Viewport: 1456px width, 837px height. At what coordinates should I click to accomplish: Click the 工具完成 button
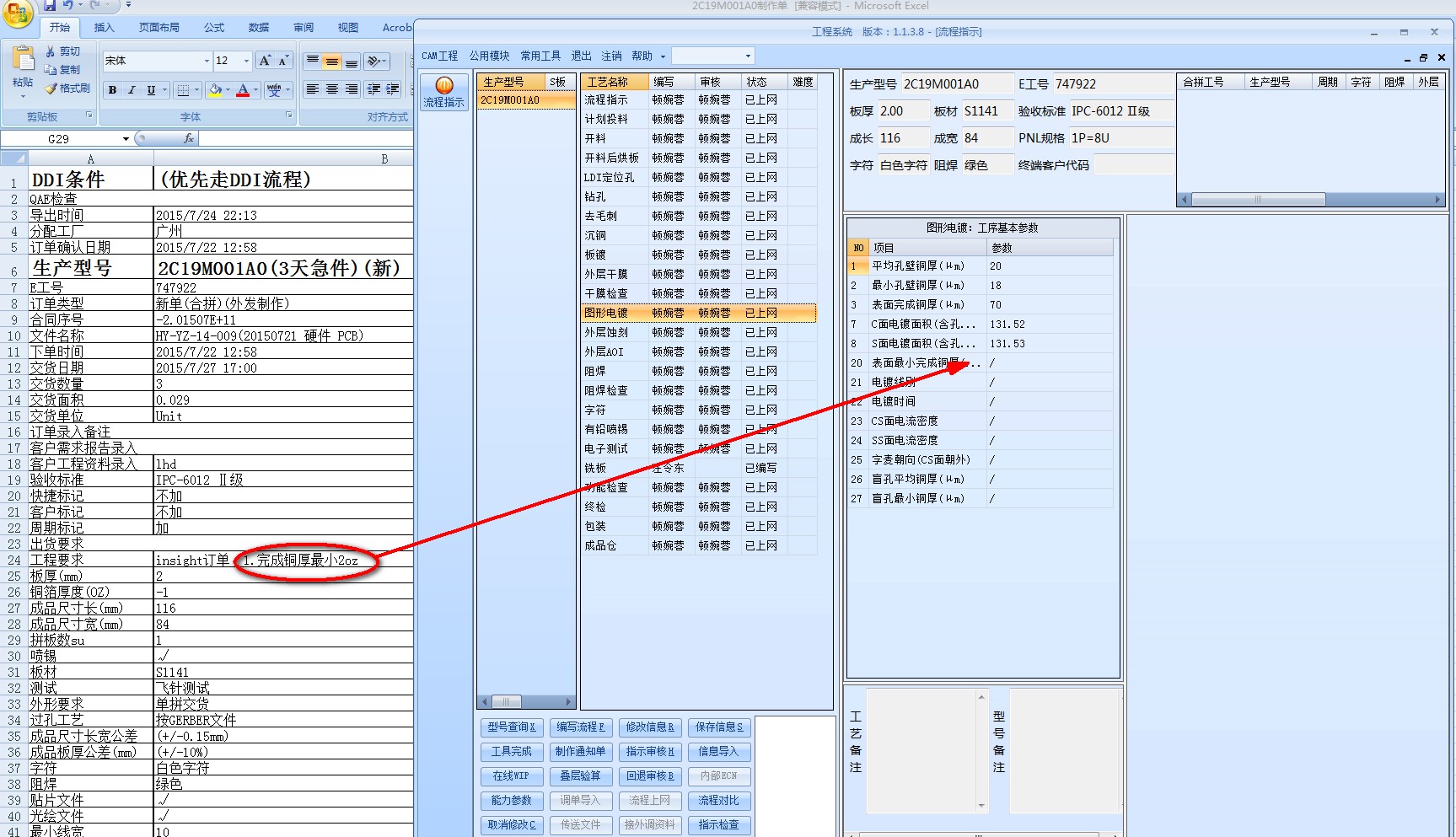[x=511, y=751]
